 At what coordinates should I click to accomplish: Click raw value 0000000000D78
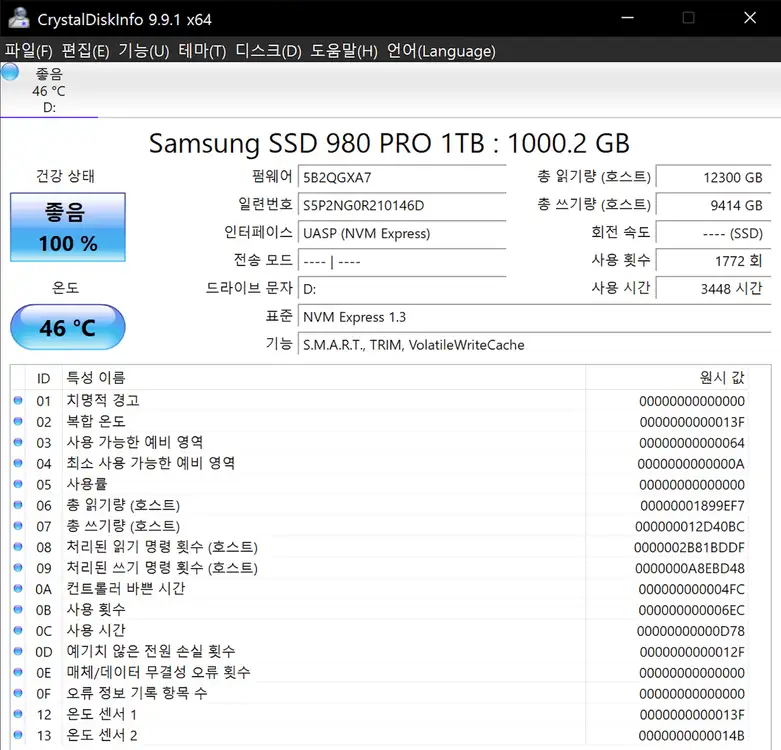(691, 631)
